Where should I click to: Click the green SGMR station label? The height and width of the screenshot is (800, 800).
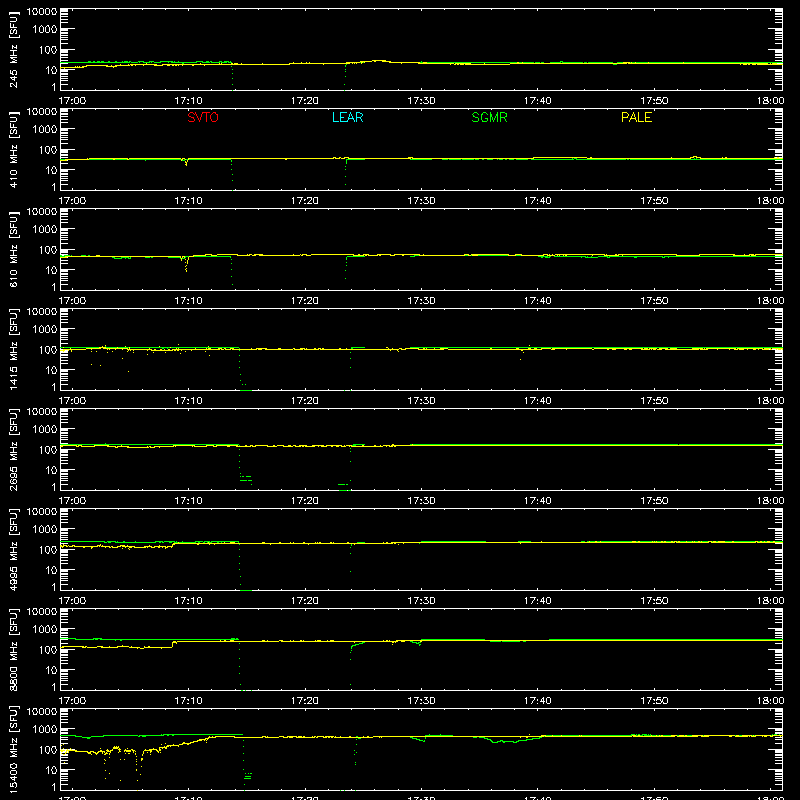coord(489,117)
